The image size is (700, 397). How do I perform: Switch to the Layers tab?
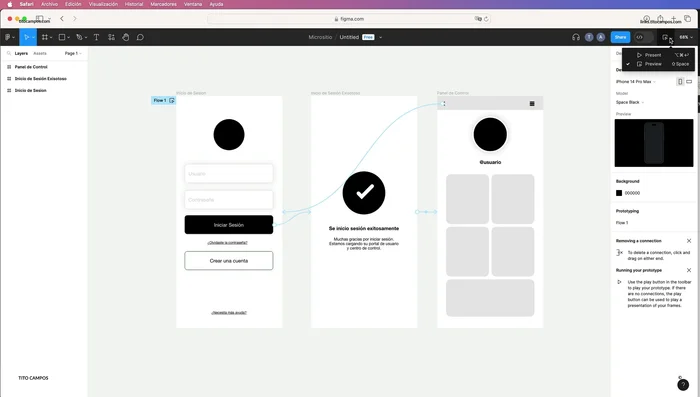[x=21, y=53]
